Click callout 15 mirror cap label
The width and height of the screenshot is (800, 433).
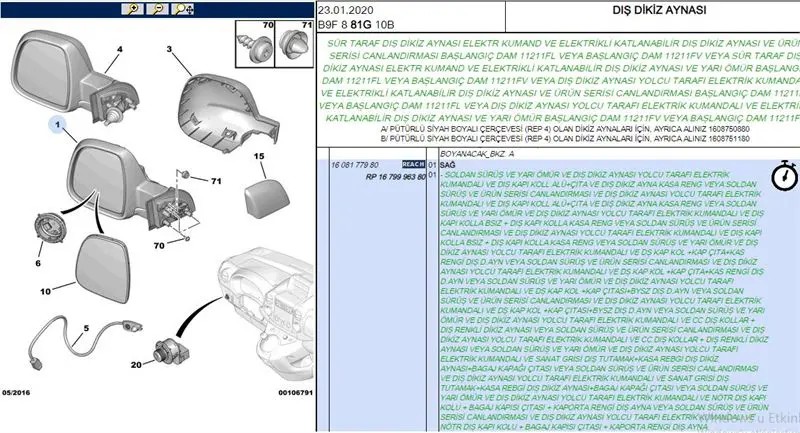pos(257,157)
